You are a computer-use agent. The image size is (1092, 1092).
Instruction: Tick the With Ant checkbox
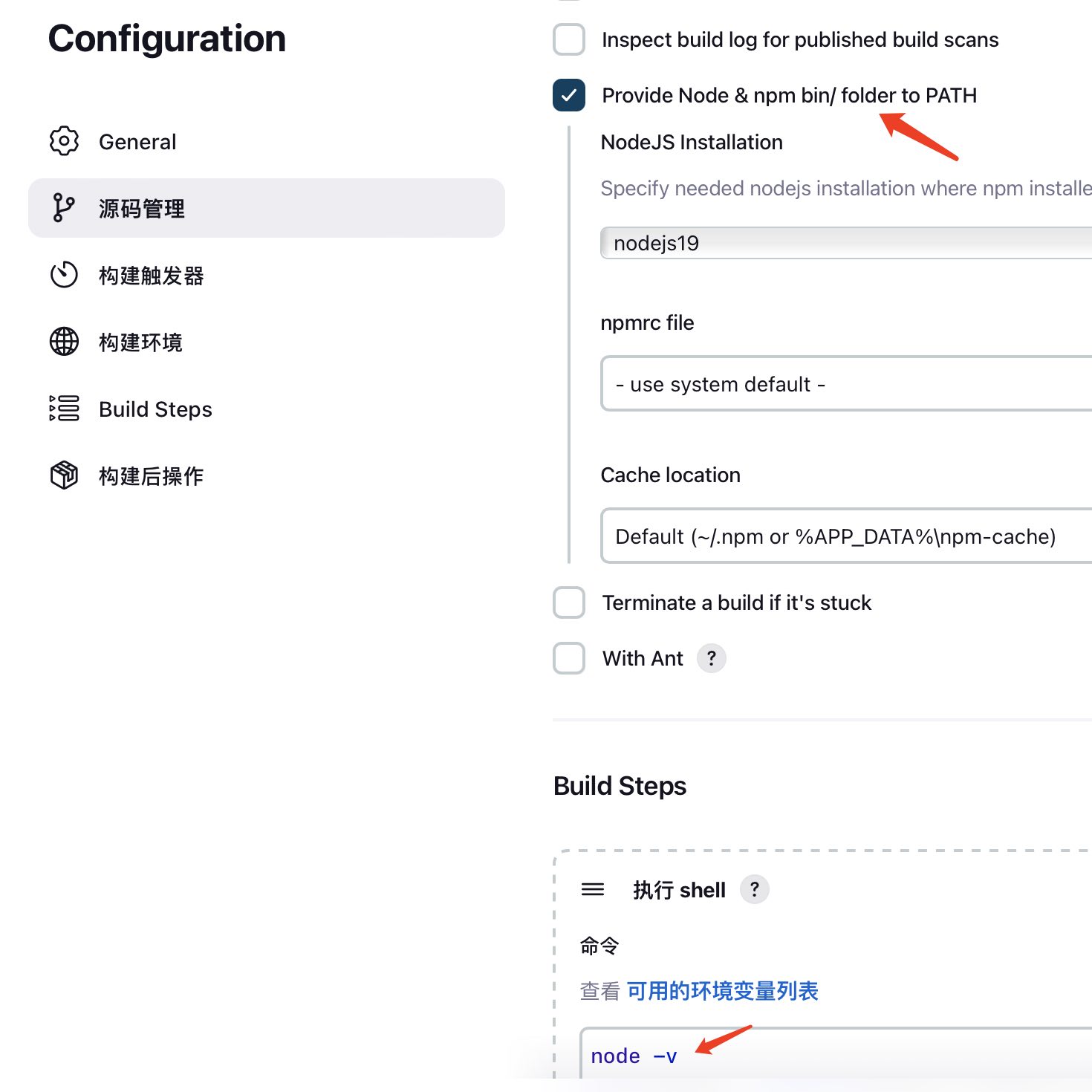tap(569, 658)
